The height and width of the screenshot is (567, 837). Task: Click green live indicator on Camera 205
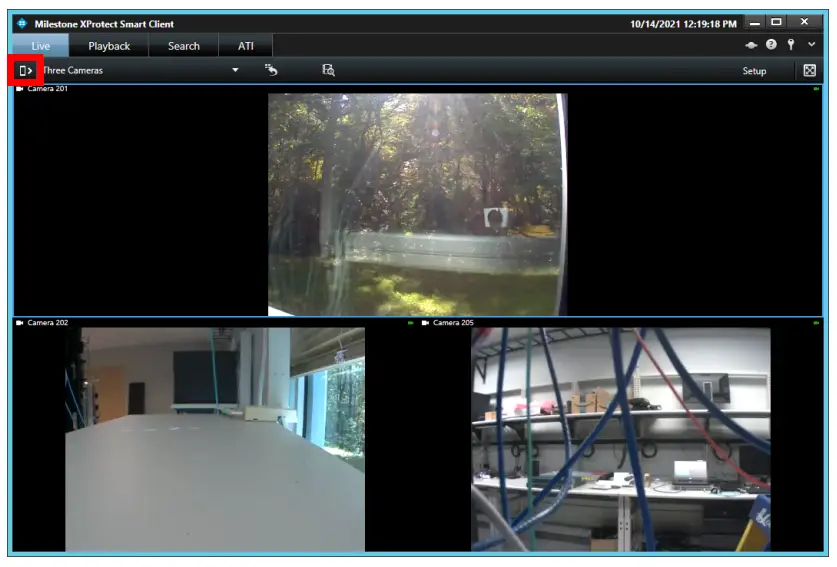point(816,323)
